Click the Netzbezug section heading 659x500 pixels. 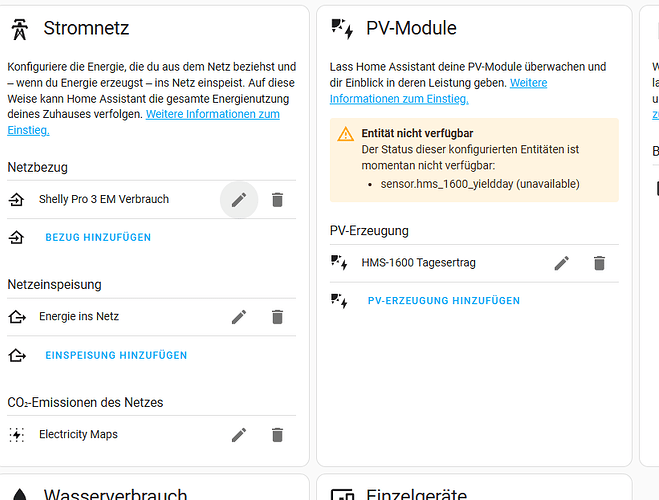pos(37,167)
